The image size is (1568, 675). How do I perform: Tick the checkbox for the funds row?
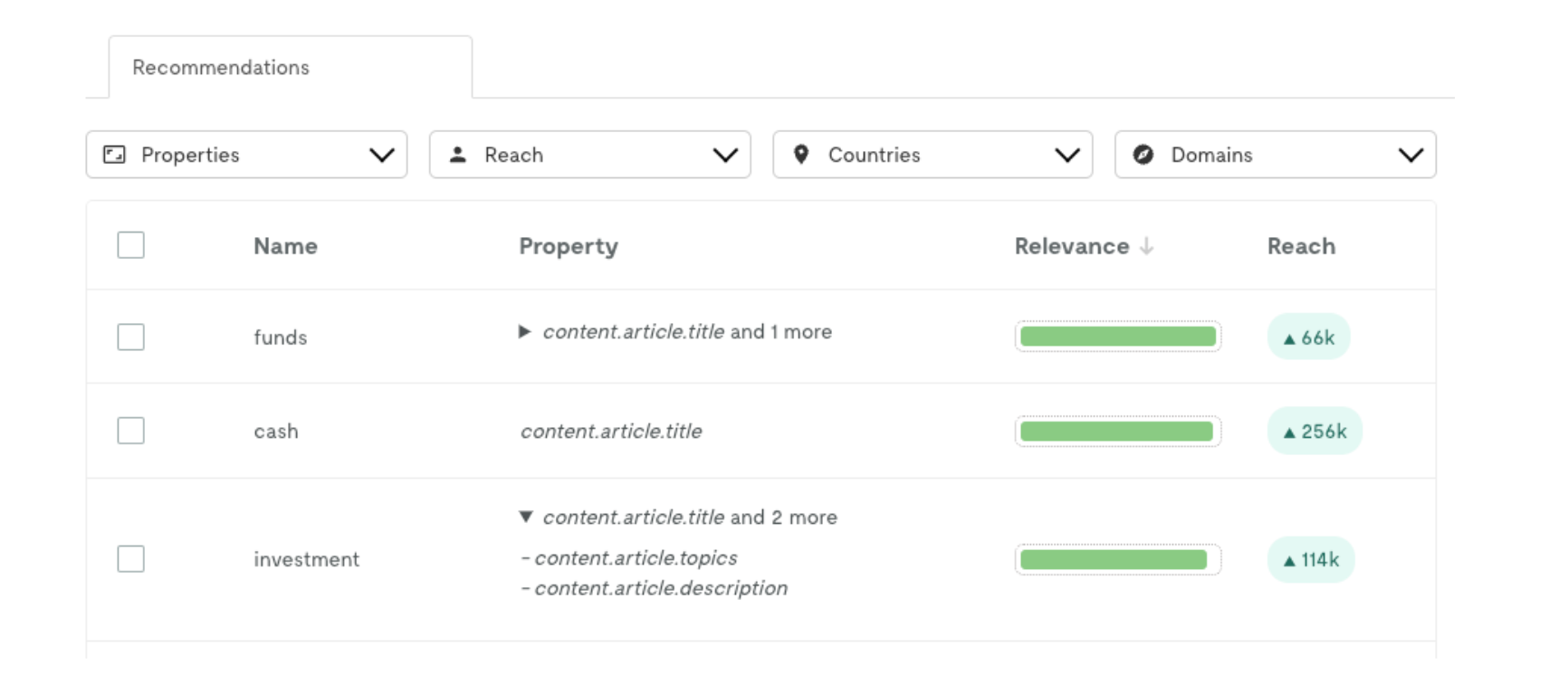click(131, 337)
